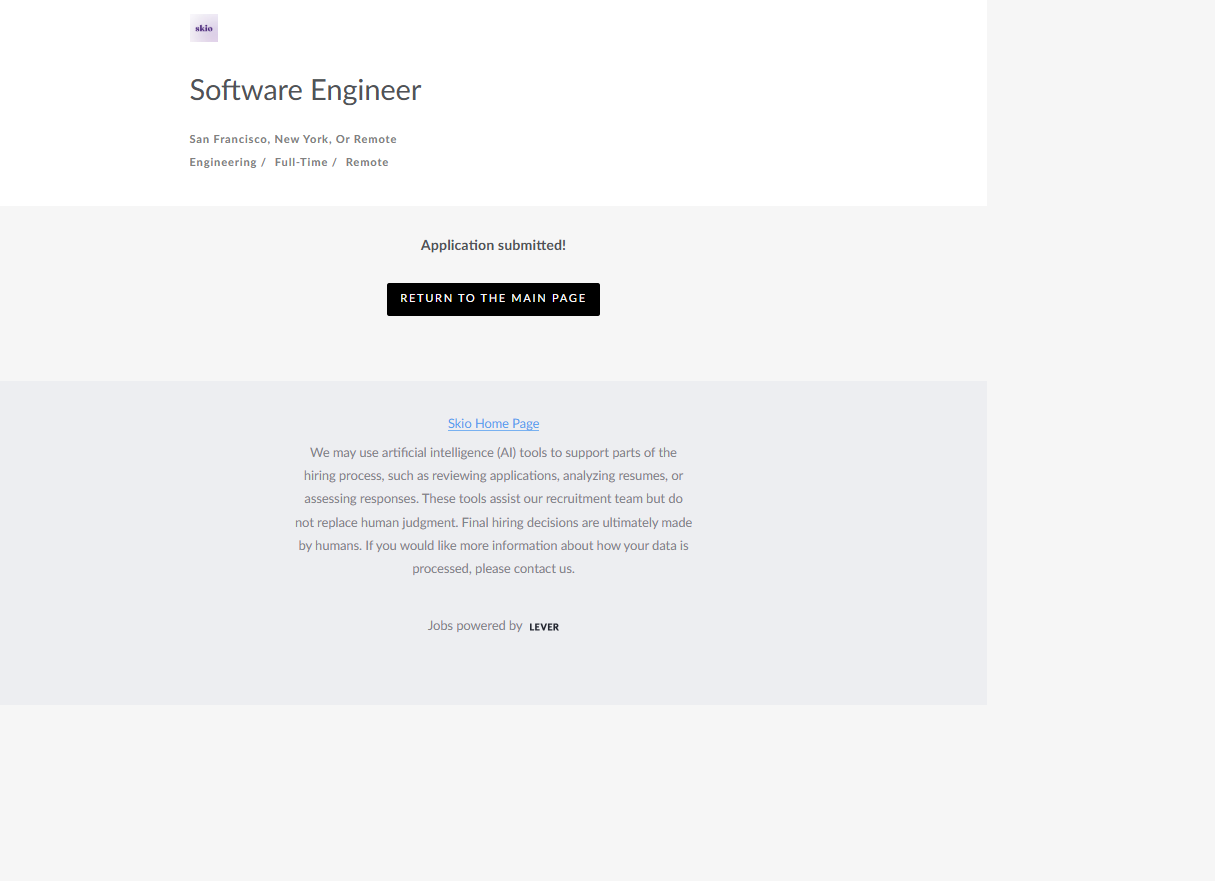
Task: Click the Lever logo in footer
Action: point(544,627)
